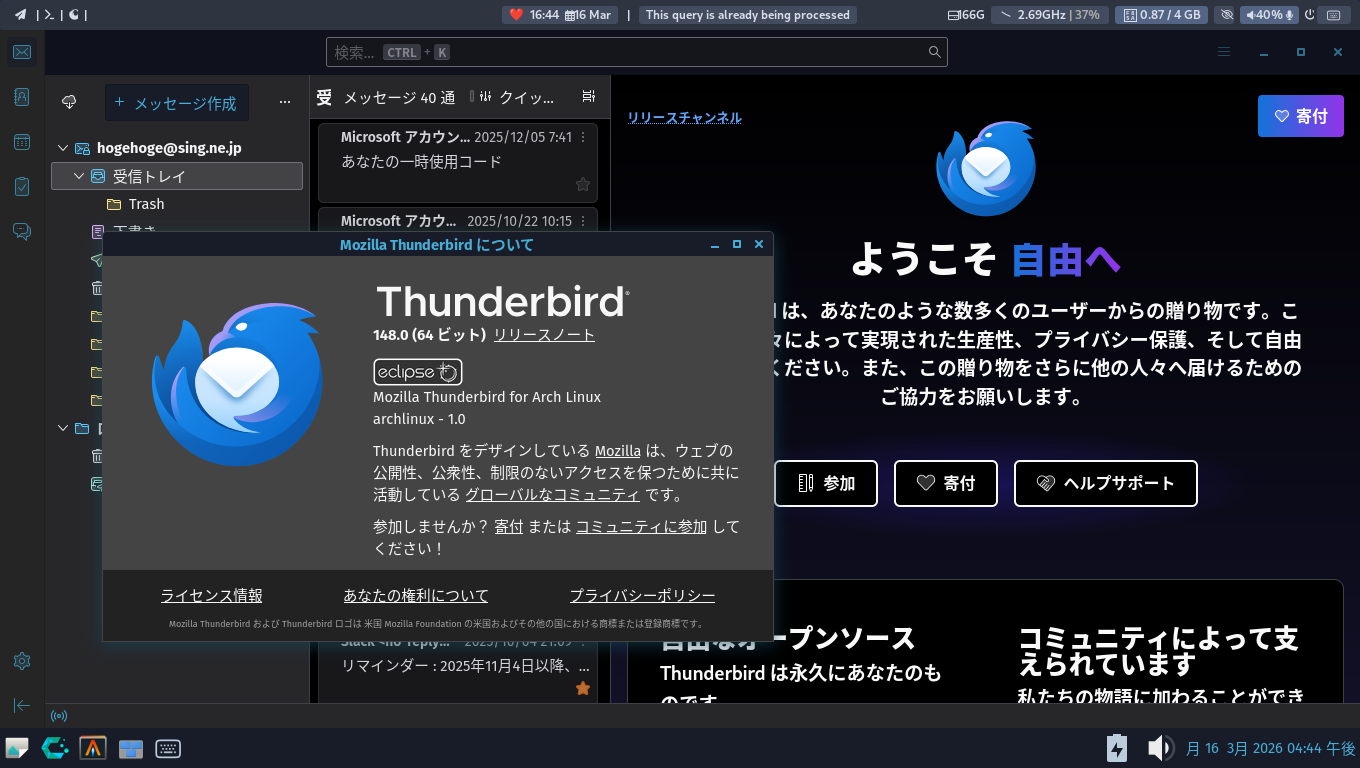Screen dimensions: 1360x768
Task: Open the more menu of the 2025/10/22 message
Action: click(584, 221)
